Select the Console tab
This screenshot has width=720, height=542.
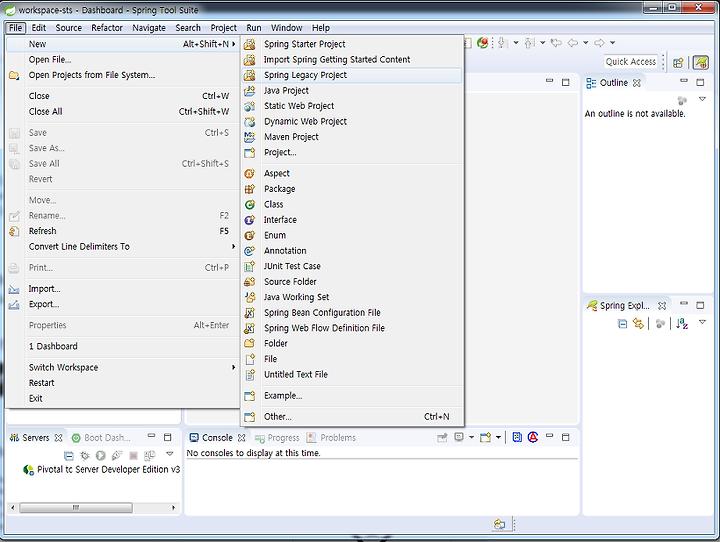218,438
